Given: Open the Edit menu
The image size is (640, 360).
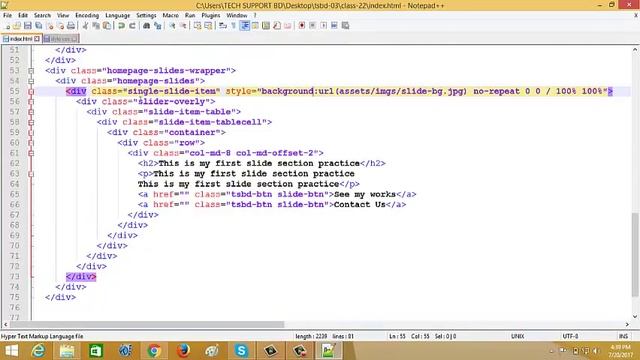Looking at the screenshot, I should pyautogui.click(x=23, y=15).
